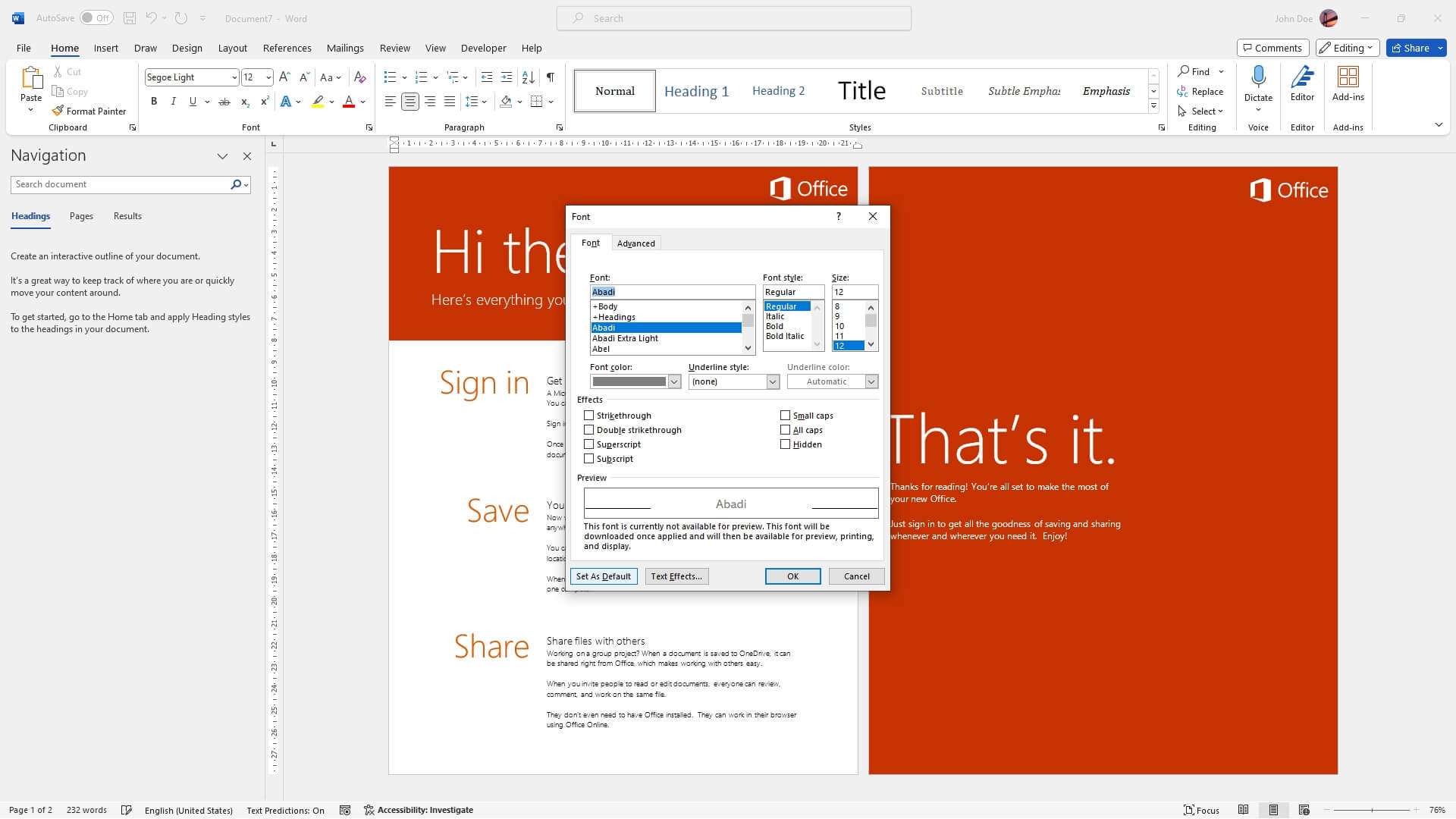Viewport: 1456px width, 819px height.
Task: Check Strikethrough in Font dialog
Action: pos(588,416)
